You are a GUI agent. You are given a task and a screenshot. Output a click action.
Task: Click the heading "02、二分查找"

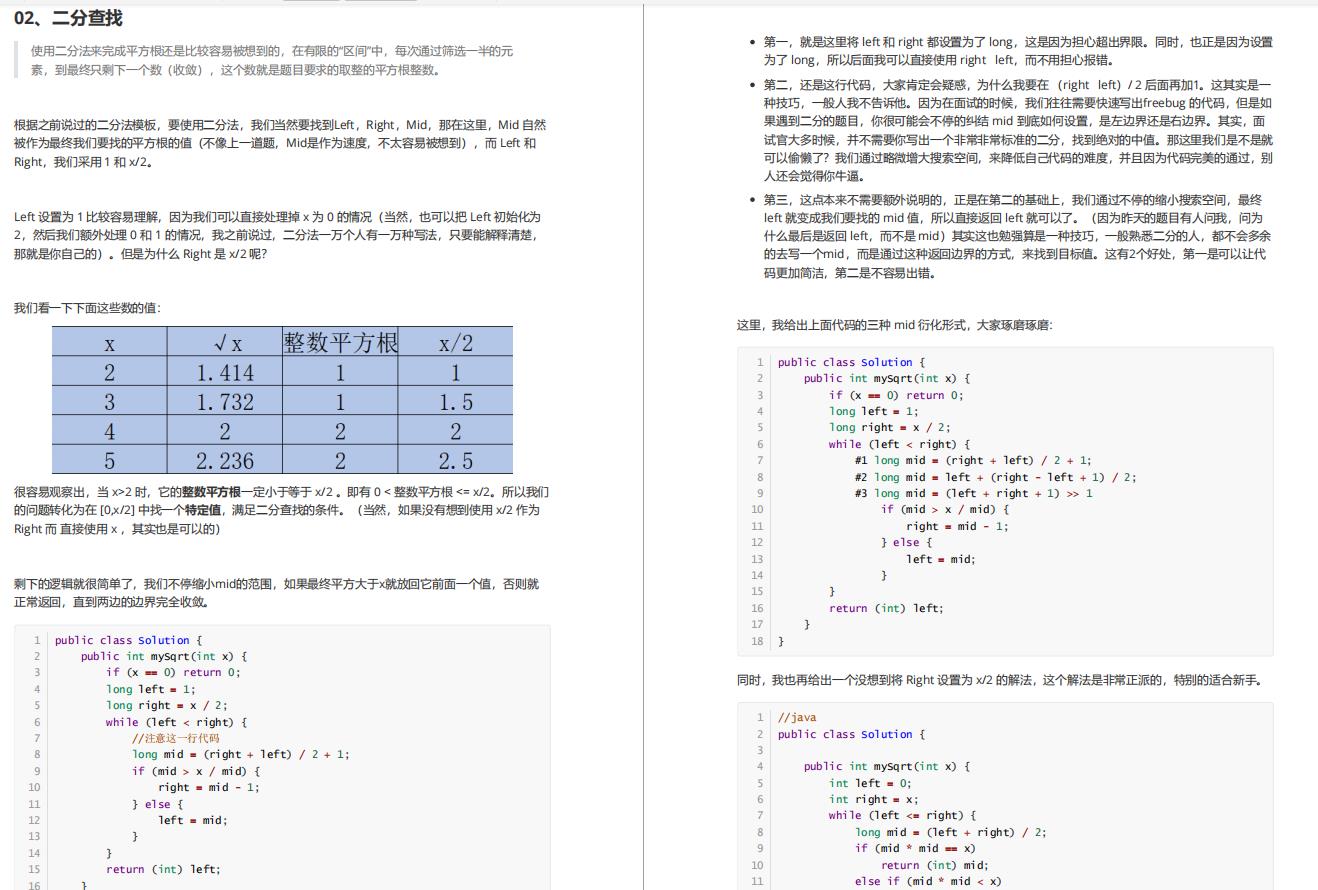pos(68,17)
